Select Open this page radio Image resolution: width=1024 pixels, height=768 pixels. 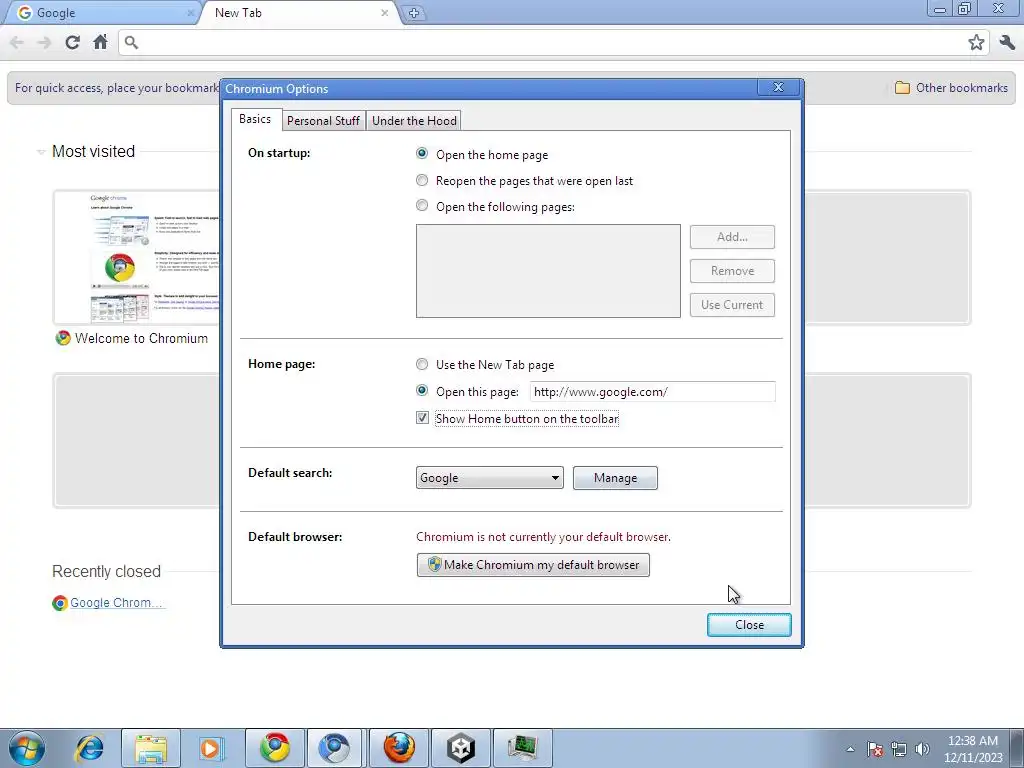pos(422,391)
